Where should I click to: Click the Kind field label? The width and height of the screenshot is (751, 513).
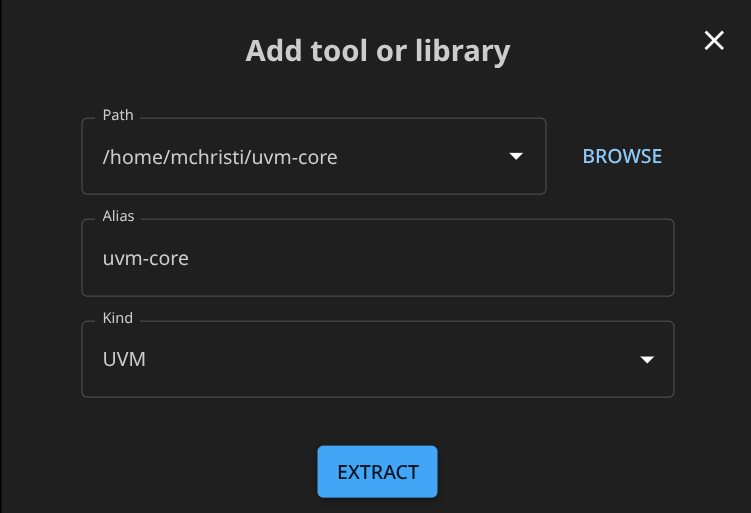[118, 318]
